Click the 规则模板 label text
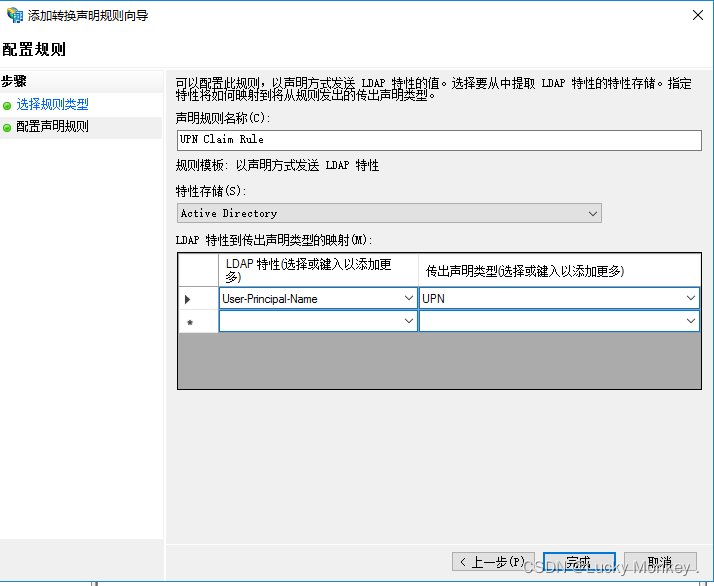Viewport: 714px width, 586px height. pyautogui.click(x=277, y=165)
